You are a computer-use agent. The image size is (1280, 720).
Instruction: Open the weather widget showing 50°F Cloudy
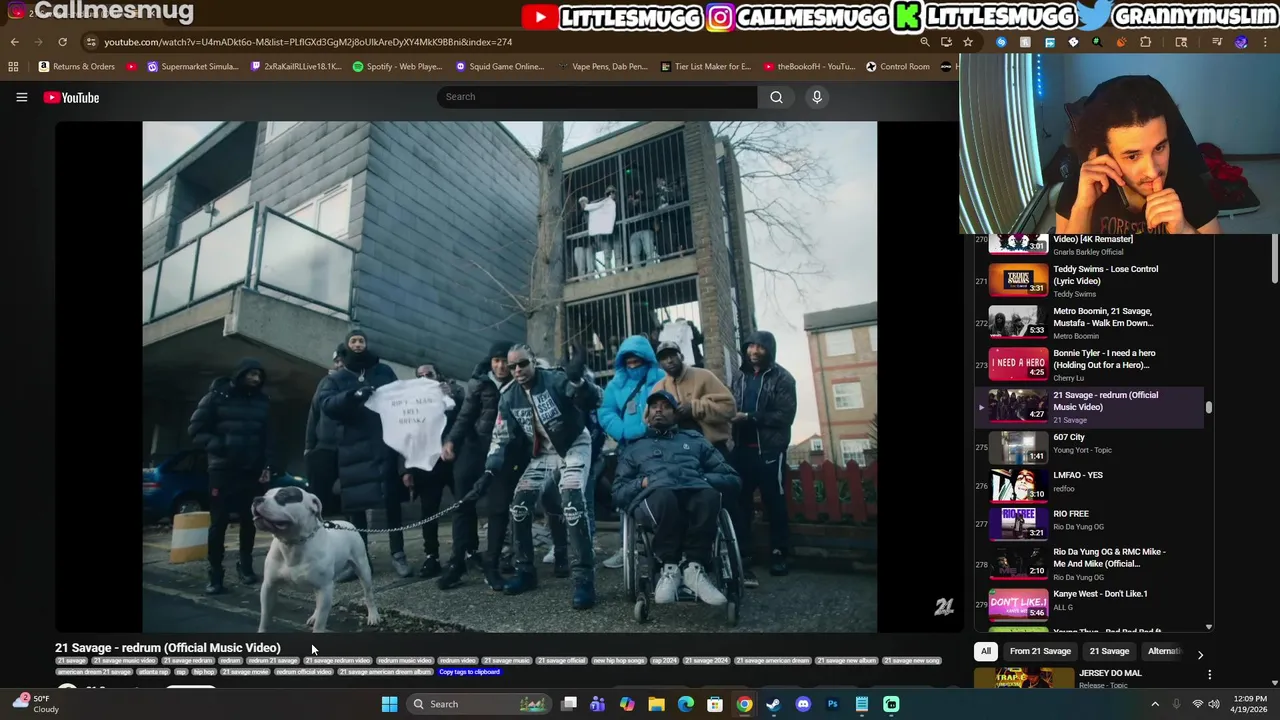pyautogui.click(x=35, y=704)
